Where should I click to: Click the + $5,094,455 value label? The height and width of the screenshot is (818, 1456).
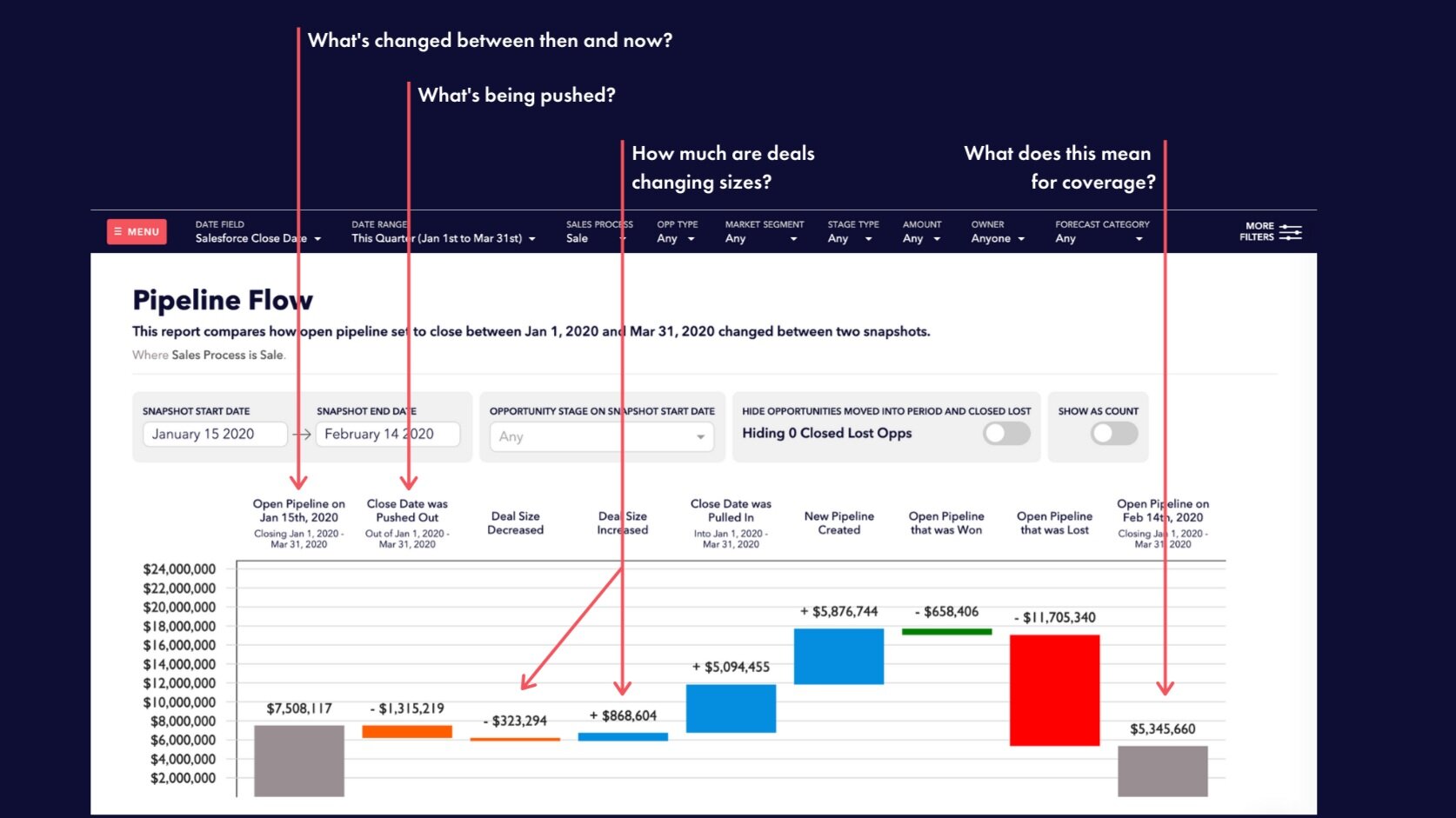tap(731, 667)
